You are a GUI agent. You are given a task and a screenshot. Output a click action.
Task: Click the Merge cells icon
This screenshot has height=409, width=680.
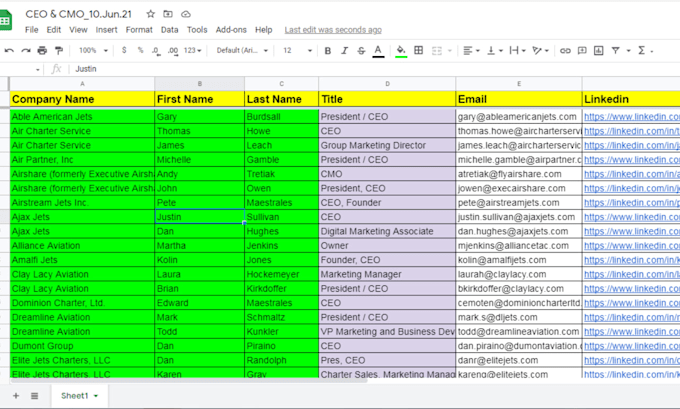[437, 51]
